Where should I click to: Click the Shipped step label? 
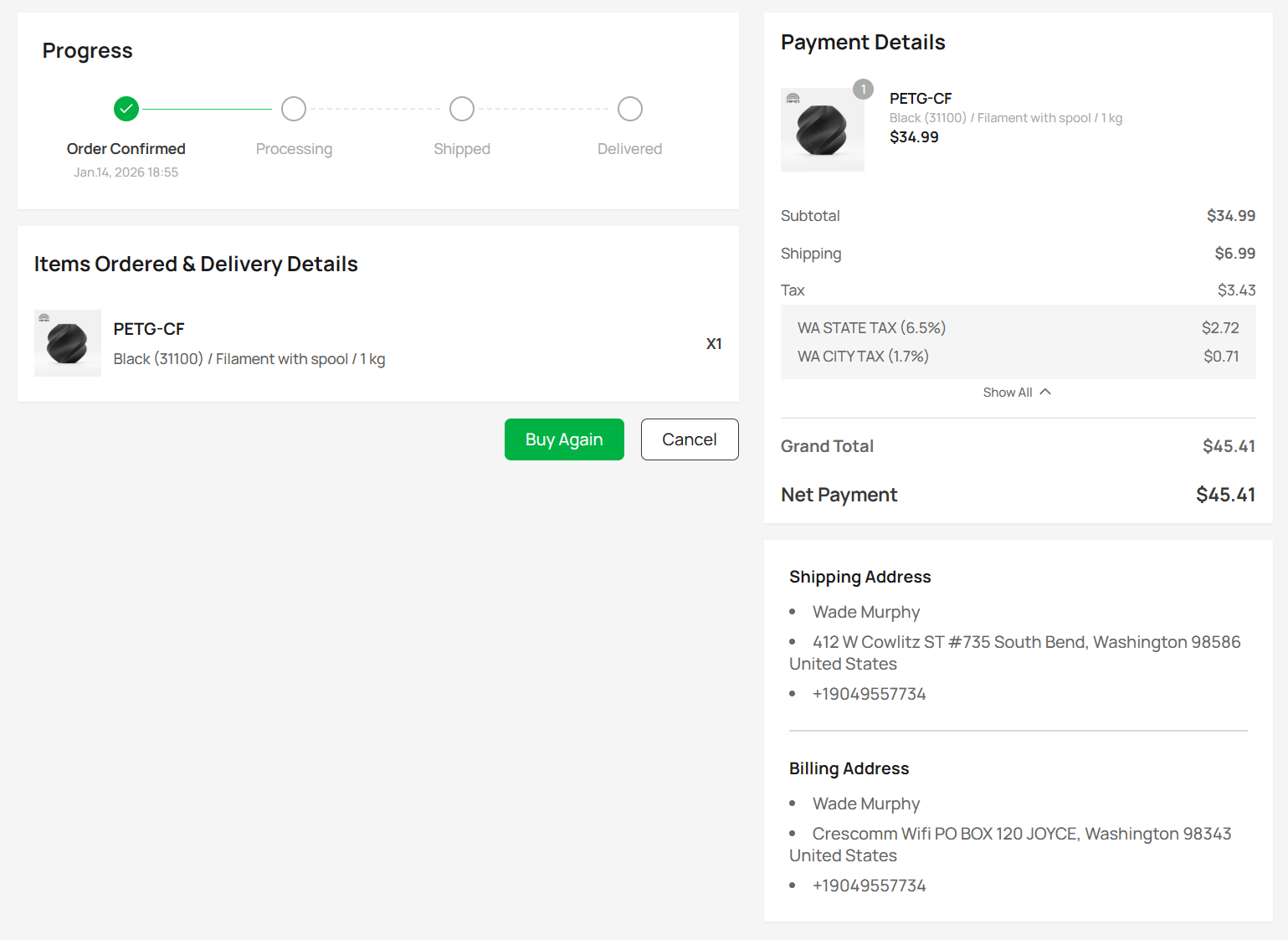pos(462,149)
